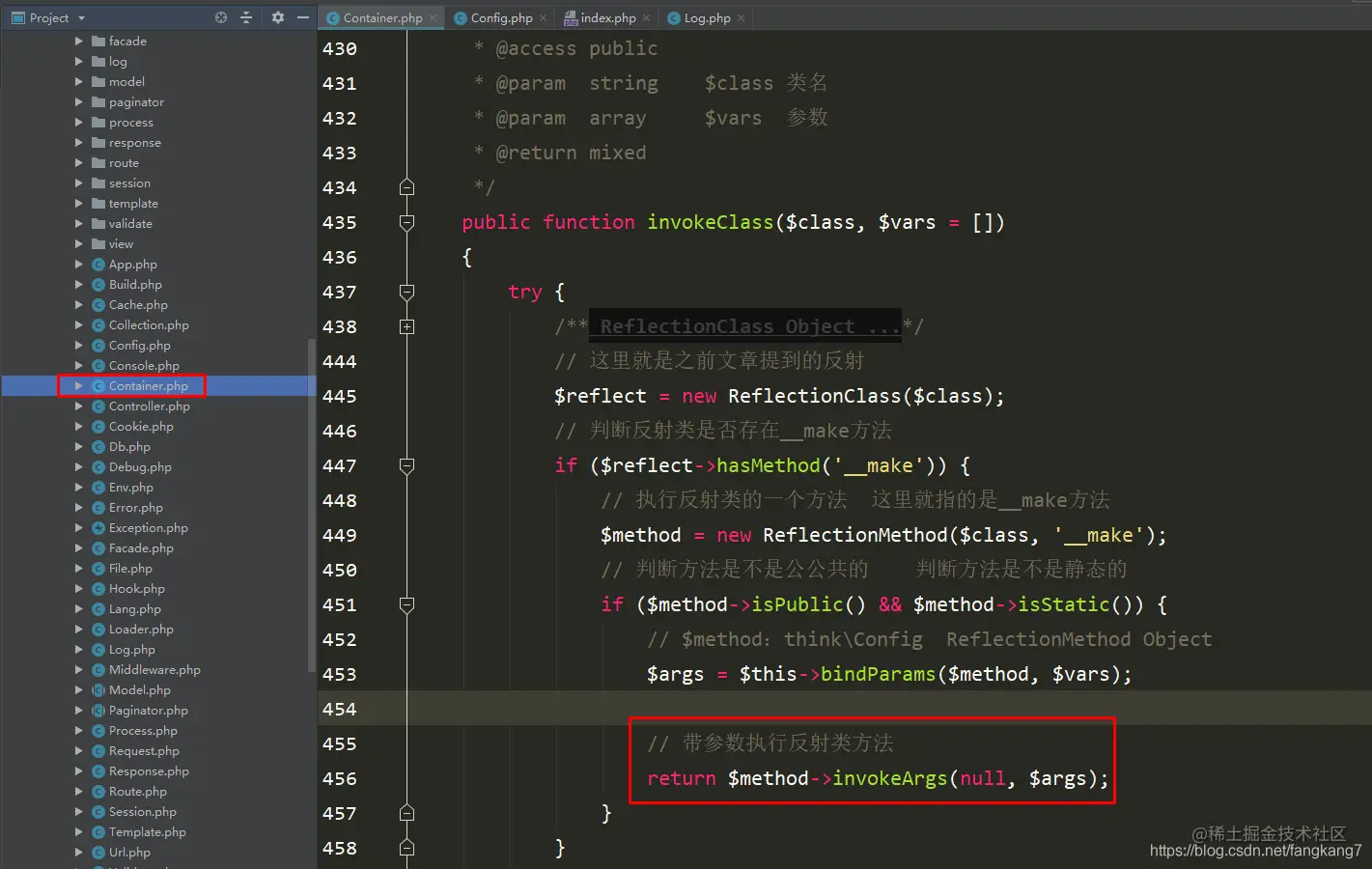Click the Db.php class icon

98,446
